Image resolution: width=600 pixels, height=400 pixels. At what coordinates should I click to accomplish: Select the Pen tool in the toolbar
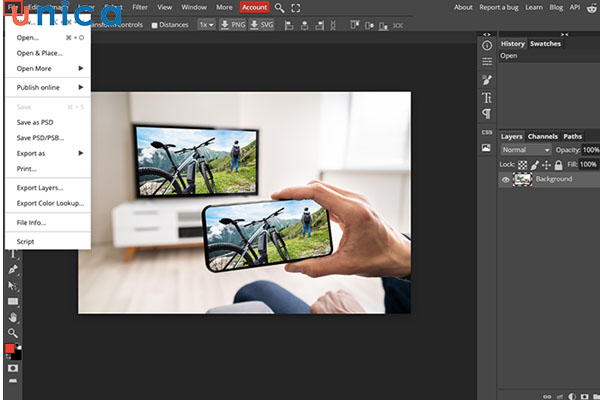tap(13, 269)
